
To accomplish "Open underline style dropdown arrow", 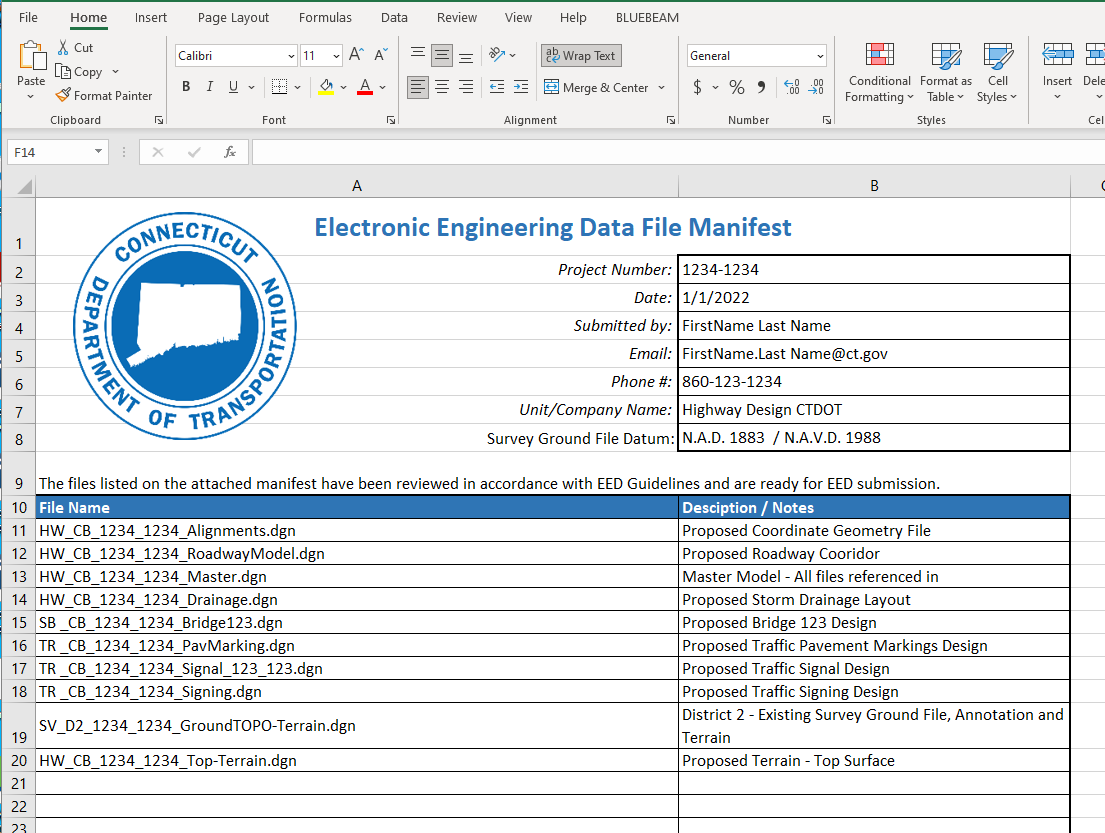I will click(x=252, y=87).
